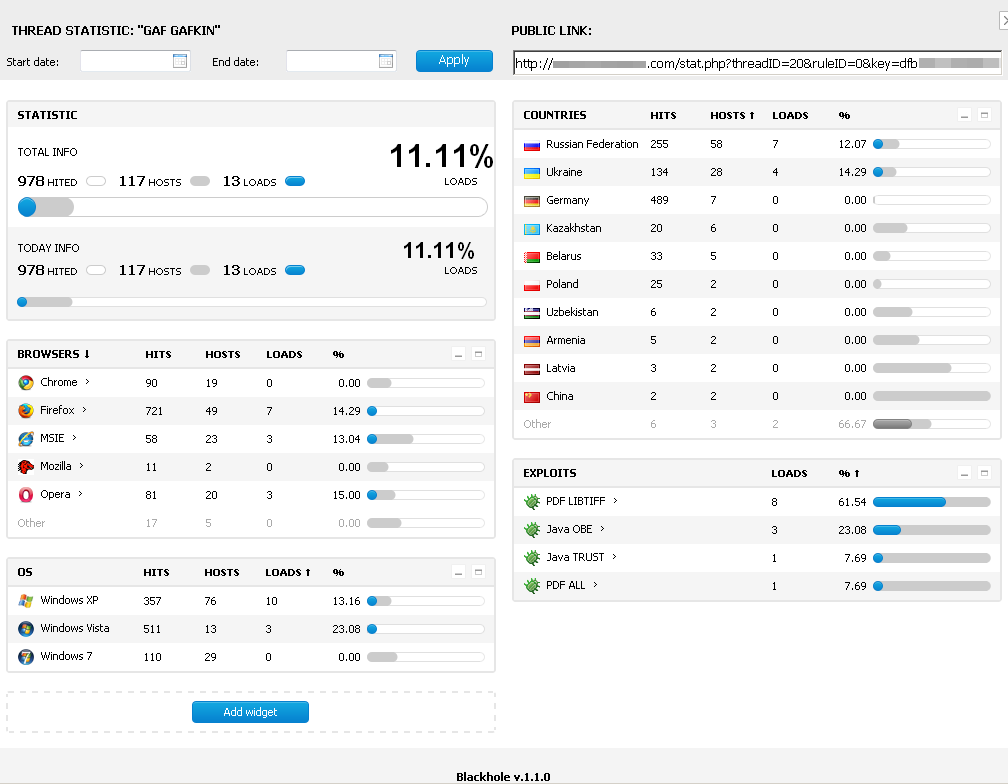1008x784 pixels.
Task: Click the Today Info loads progress bar
Action: coord(252,302)
